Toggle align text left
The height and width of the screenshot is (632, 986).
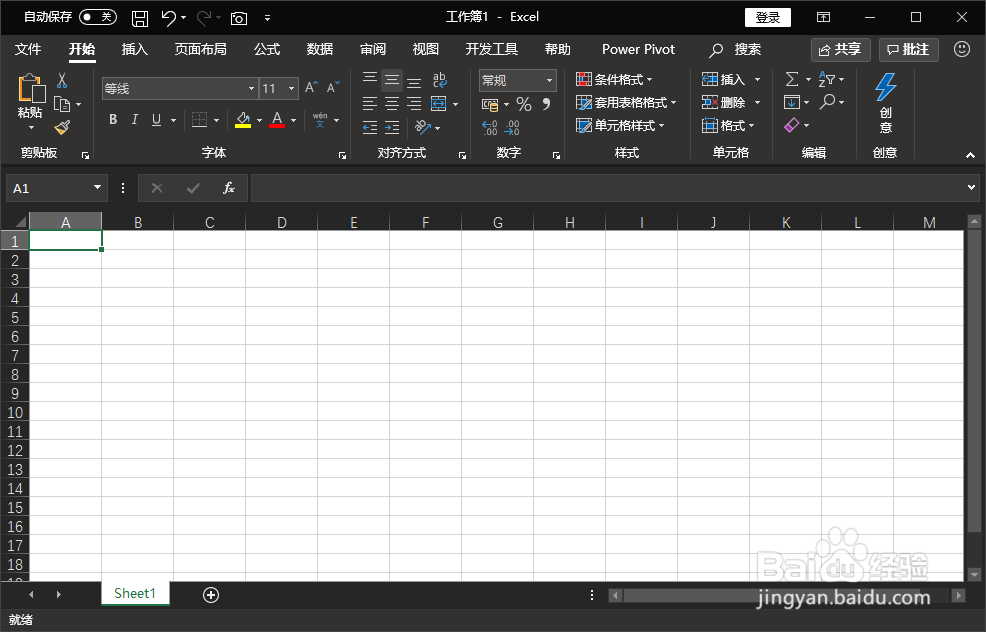coord(370,104)
